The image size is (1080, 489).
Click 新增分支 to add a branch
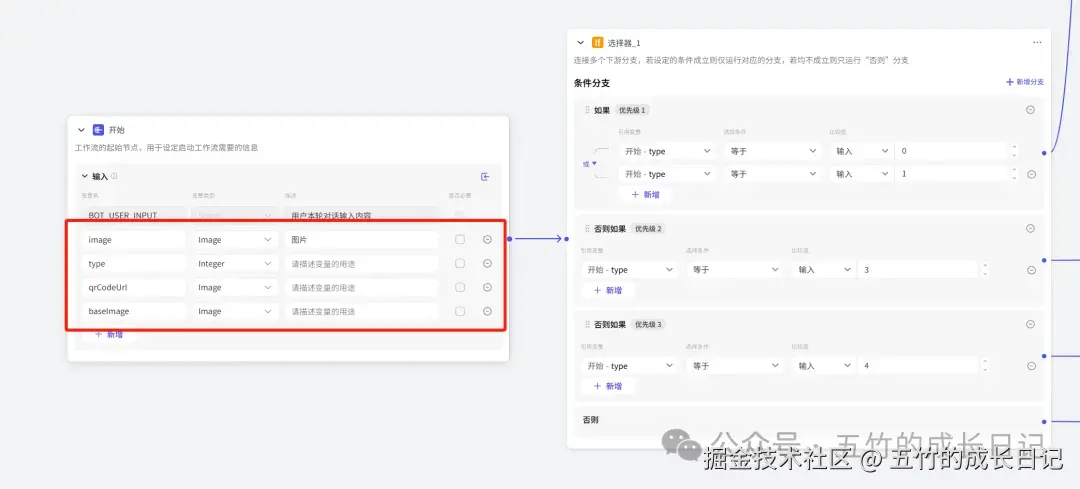tap(1025, 82)
